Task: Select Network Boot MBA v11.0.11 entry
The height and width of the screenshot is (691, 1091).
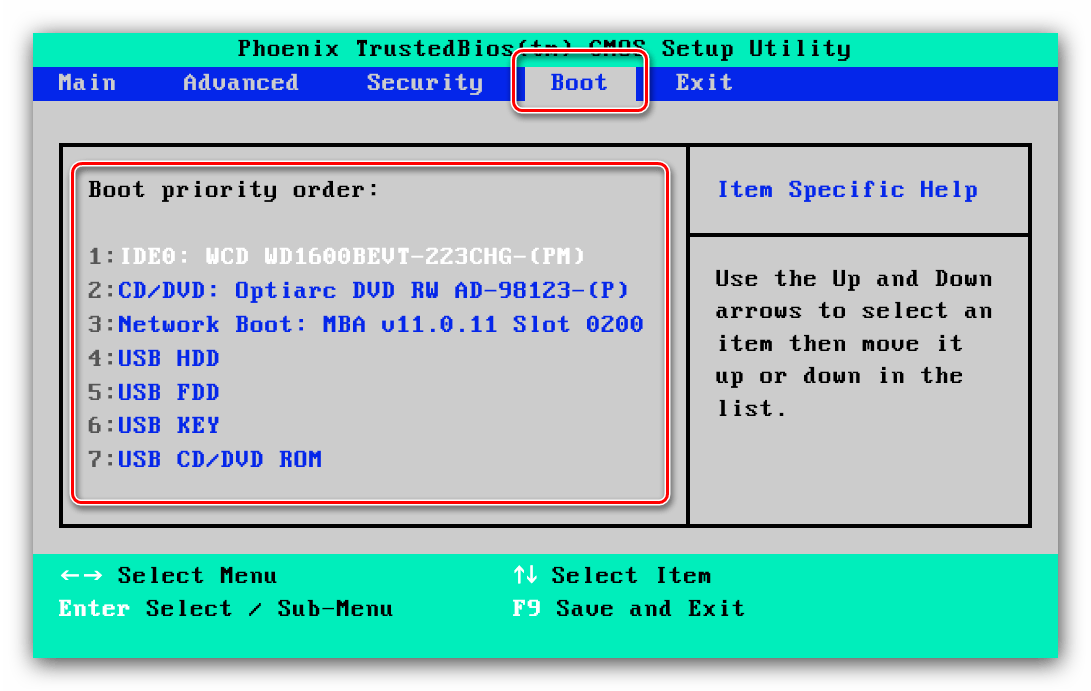Action: tap(366, 324)
